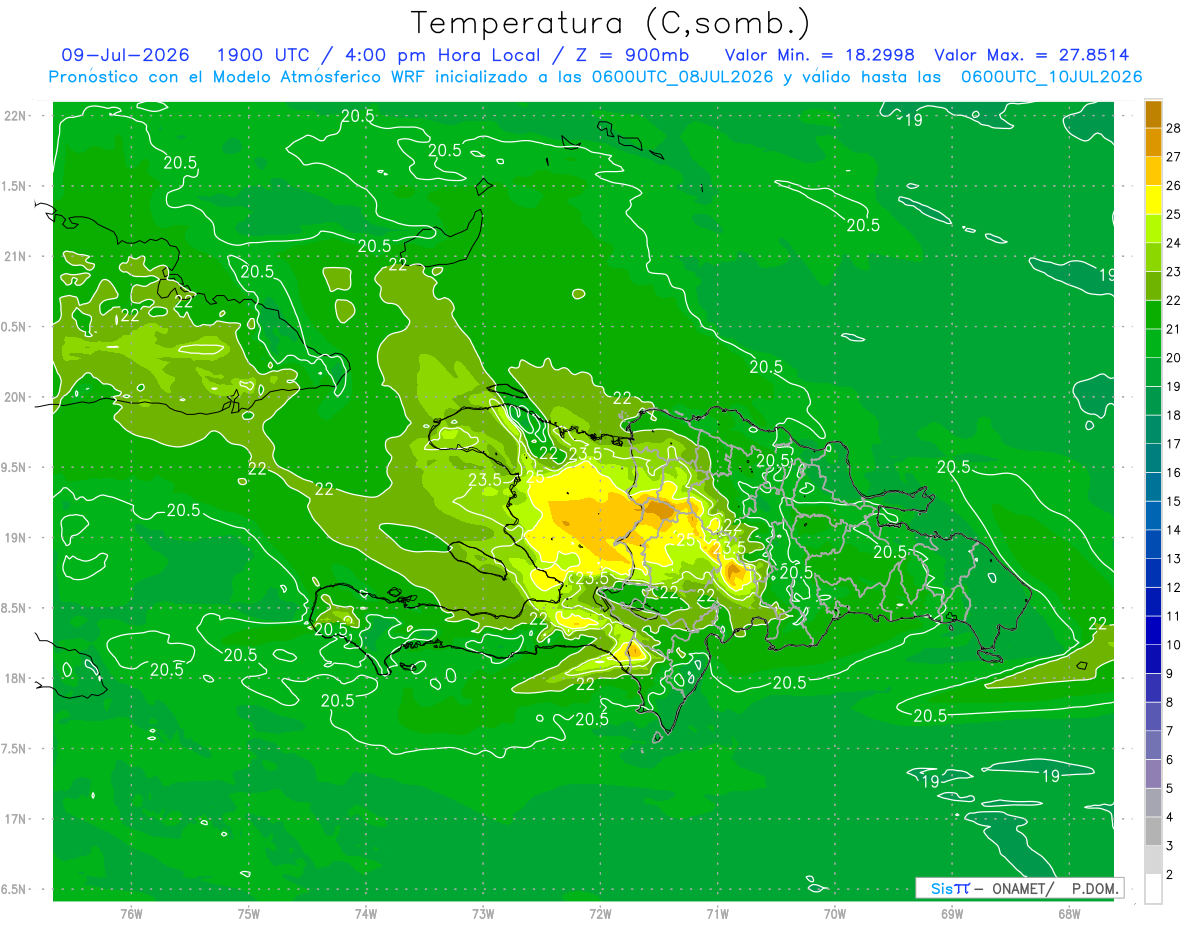Pick the green colorbar segment between 21 and 22
This screenshot has width=1200, height=927.
(1153, 315)
